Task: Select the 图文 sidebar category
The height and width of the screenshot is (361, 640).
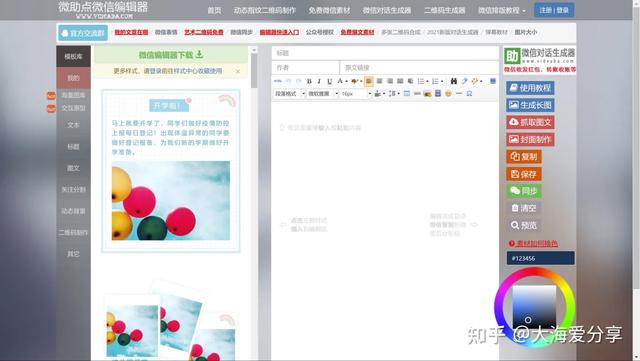Action: [x=73, y=168]
